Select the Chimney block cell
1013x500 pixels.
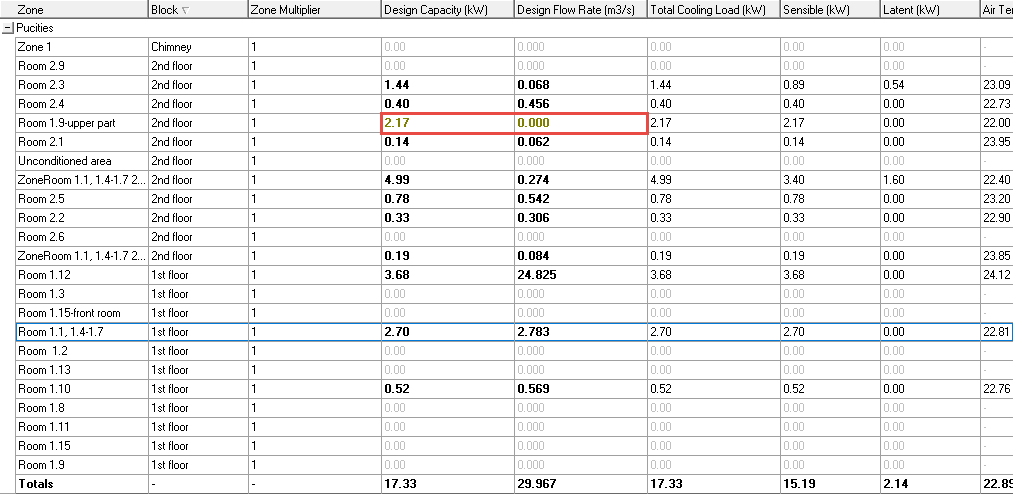click(x=171, y=47)
